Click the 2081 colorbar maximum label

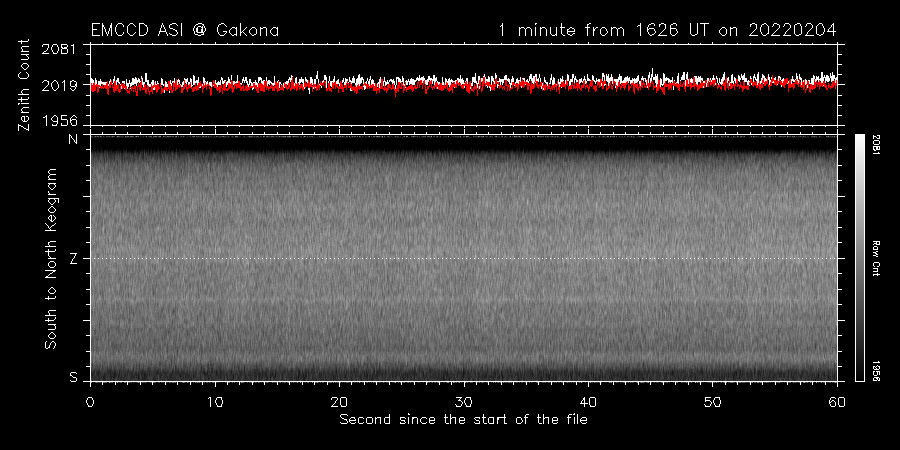coord(876,145)
